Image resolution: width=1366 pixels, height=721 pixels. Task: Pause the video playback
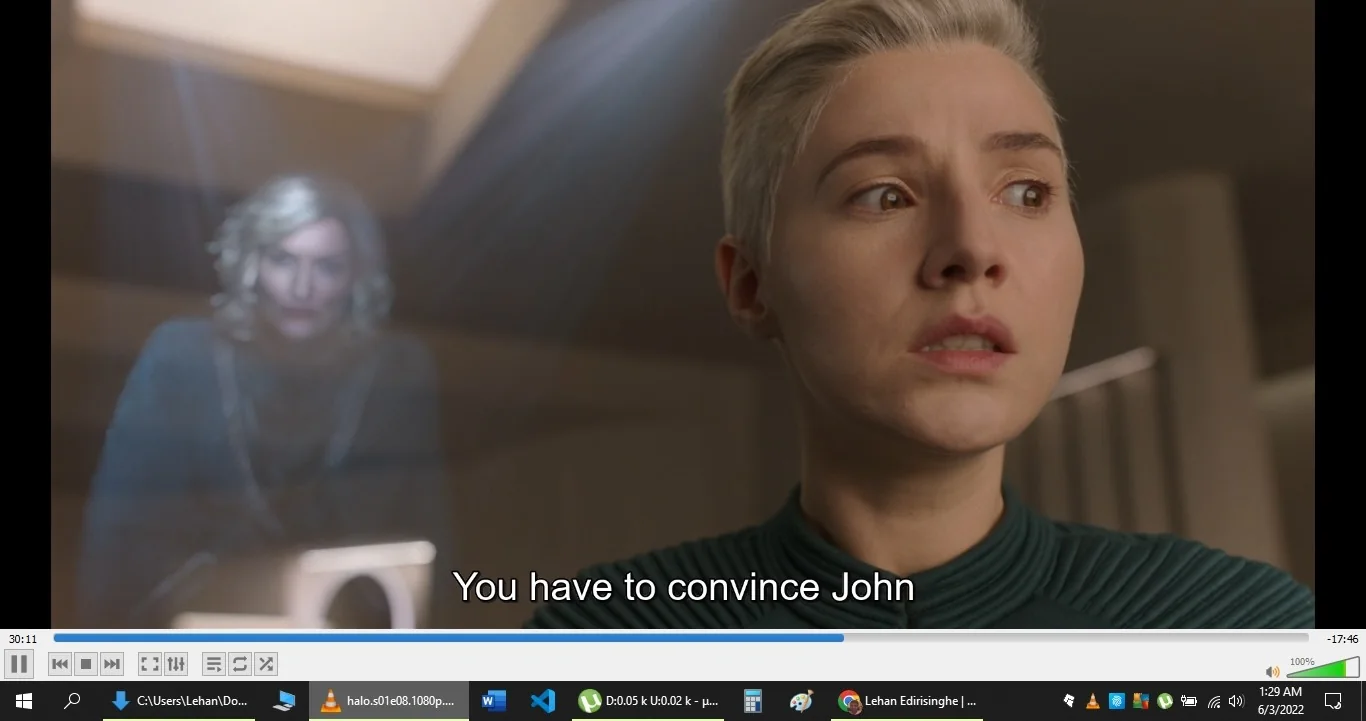click(19, 664)
